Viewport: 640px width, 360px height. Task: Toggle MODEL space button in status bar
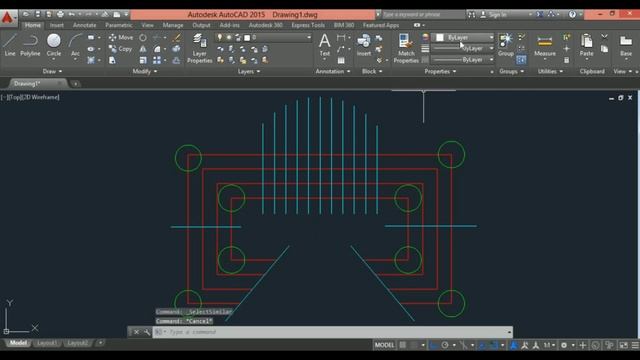384,345
